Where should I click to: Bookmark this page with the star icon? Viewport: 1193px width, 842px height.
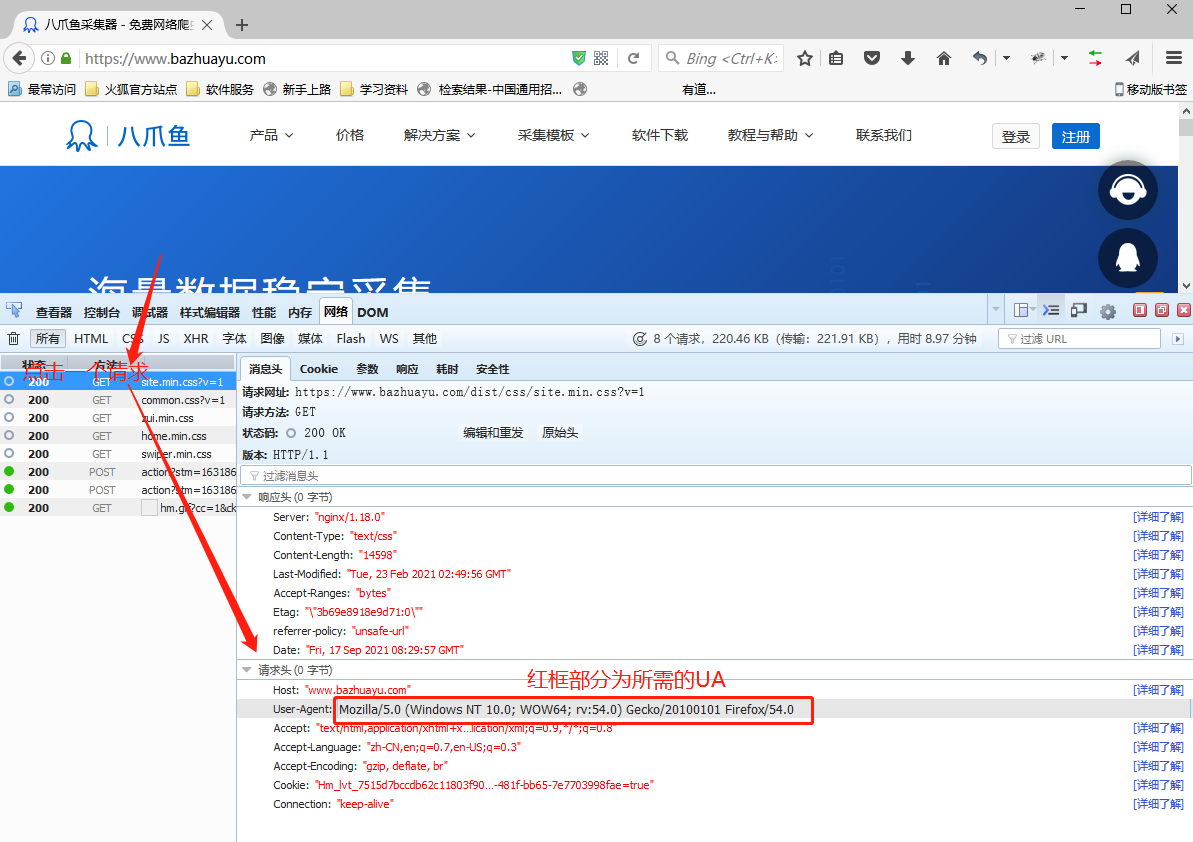[805, 59]
